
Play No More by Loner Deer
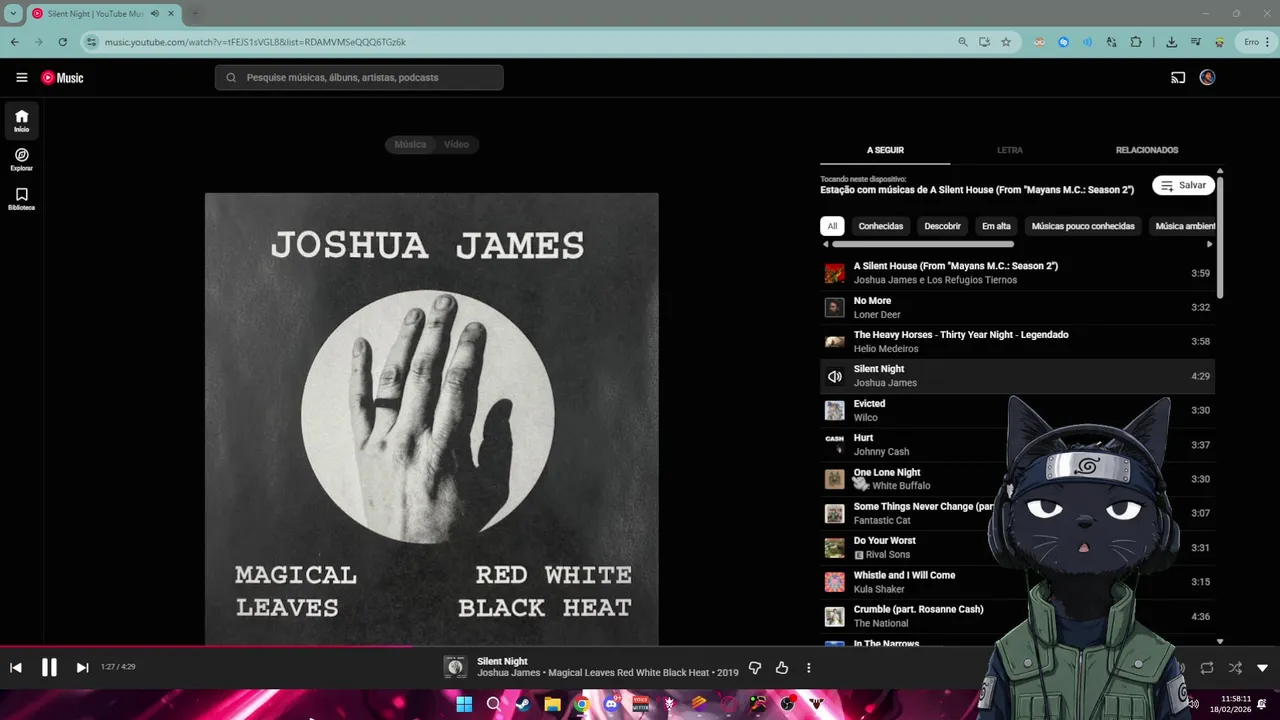coord(1017,307)
